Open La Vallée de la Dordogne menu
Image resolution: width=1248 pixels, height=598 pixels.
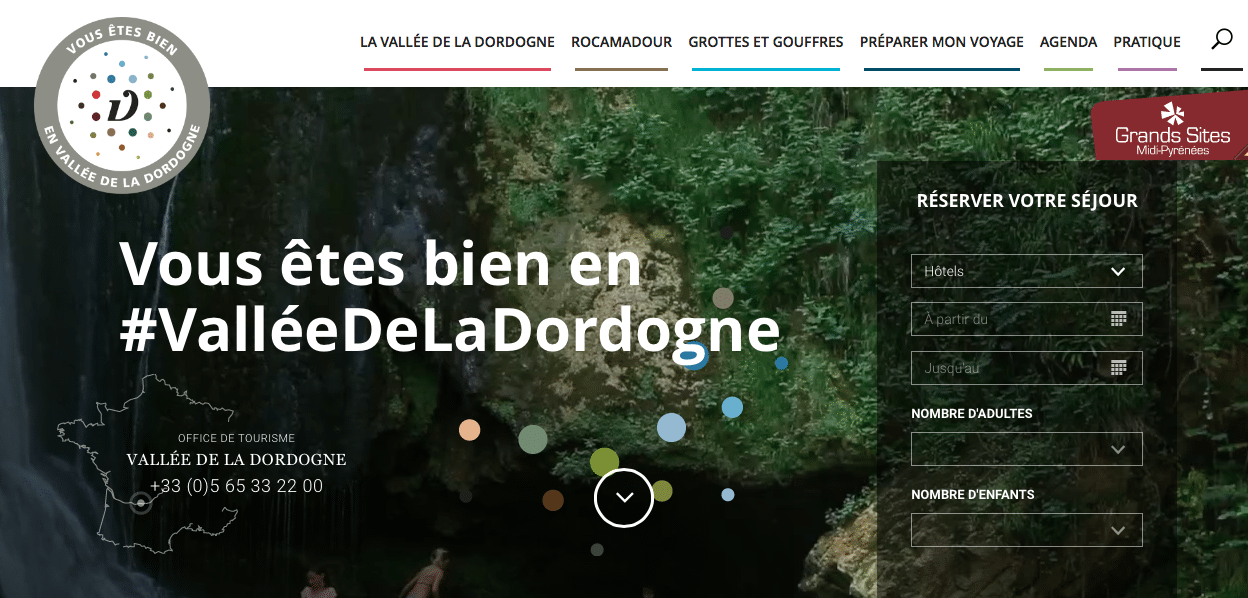[457, 42]
